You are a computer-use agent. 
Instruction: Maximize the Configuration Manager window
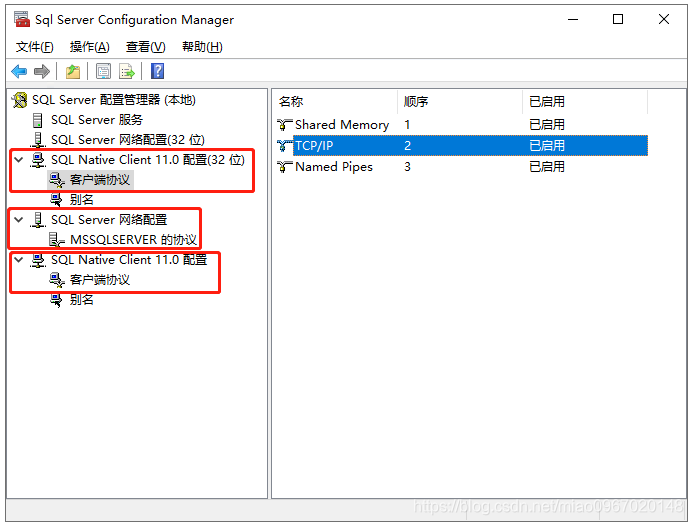coord(618,19)
